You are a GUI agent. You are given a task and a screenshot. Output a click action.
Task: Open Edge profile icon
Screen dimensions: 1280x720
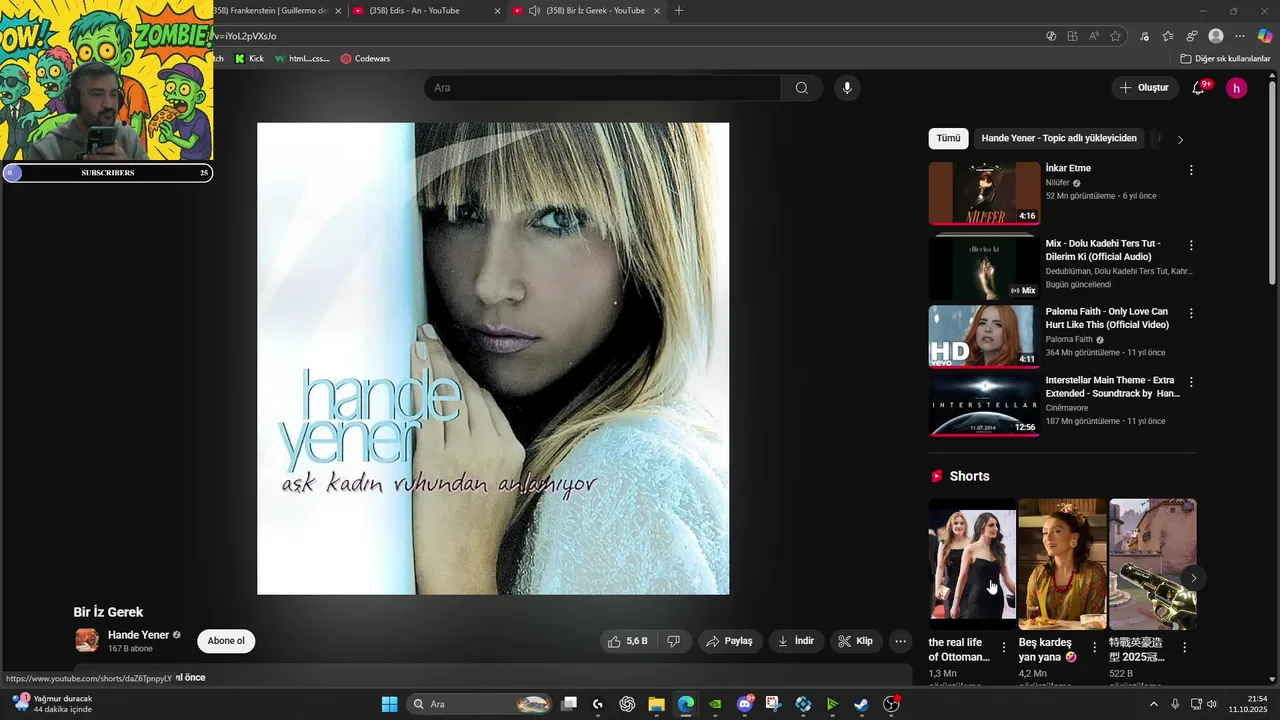[x=1216, y=36]
